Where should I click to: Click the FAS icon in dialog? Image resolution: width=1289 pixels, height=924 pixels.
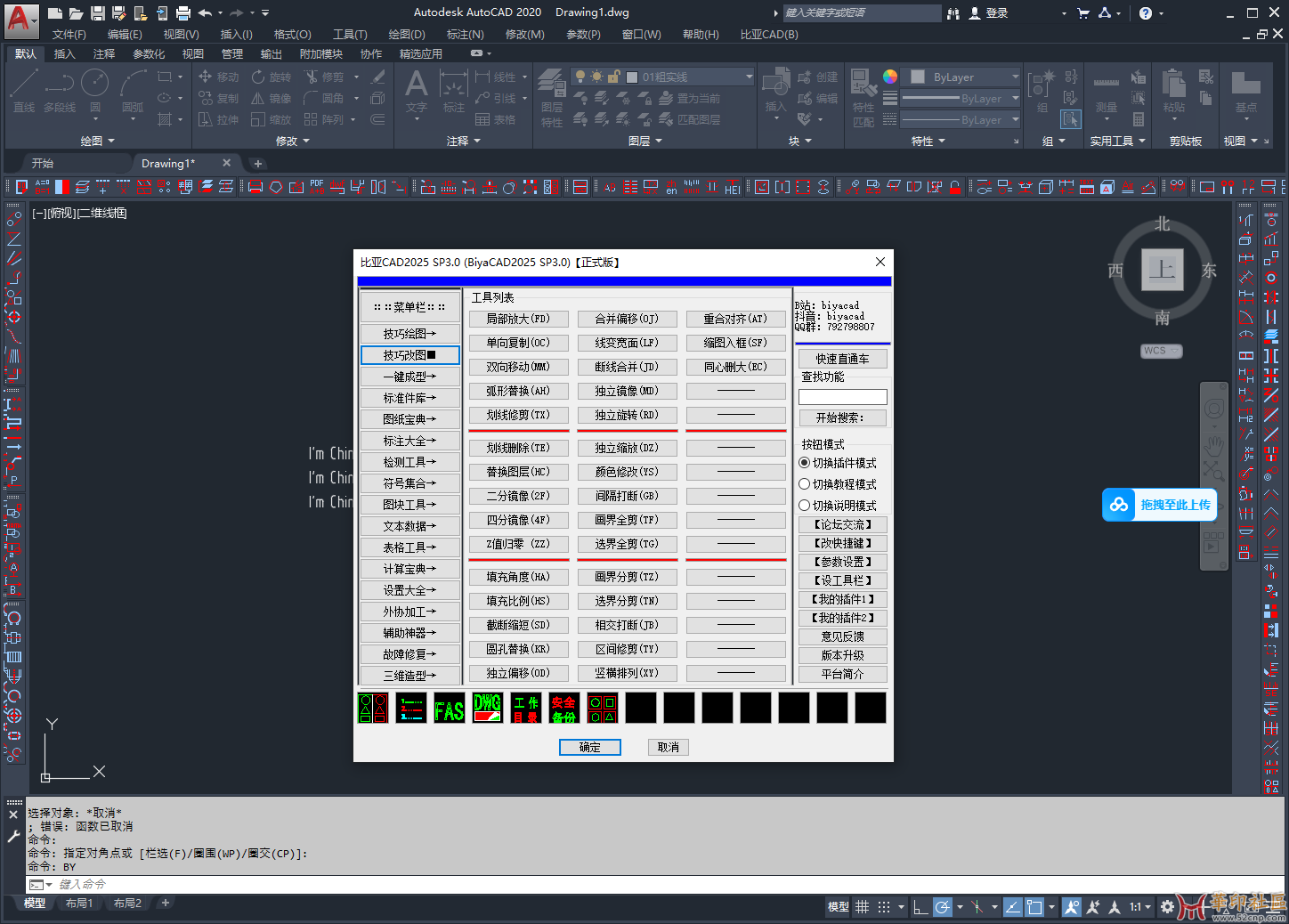tap(450, 709)
